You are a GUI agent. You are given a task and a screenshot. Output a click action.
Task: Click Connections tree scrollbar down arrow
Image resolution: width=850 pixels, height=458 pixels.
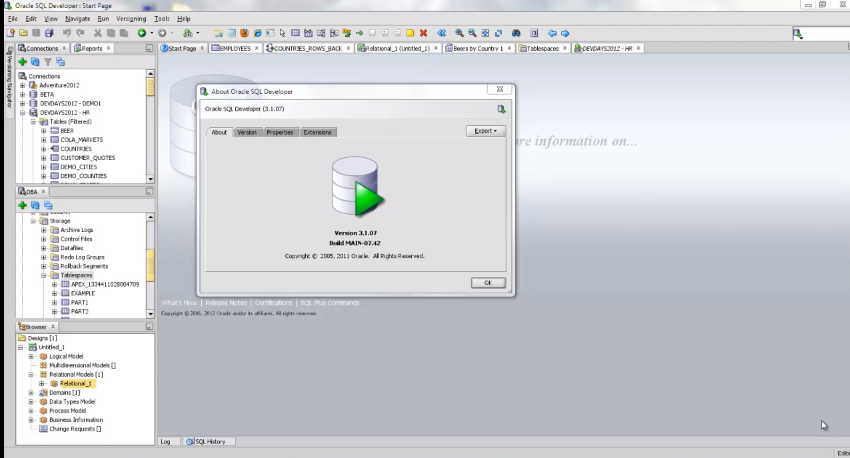(150, 179)
